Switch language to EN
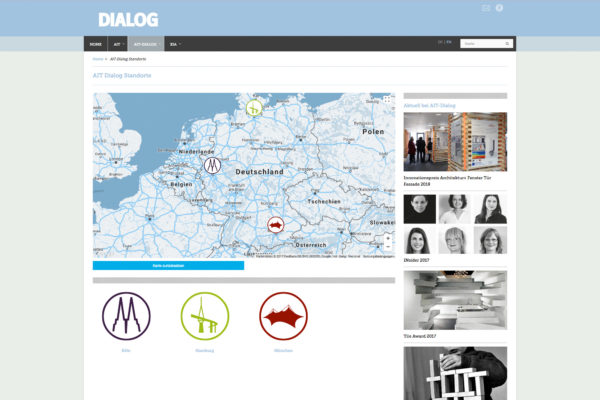This screenshot has width=600, height=400. pos(449,42)
